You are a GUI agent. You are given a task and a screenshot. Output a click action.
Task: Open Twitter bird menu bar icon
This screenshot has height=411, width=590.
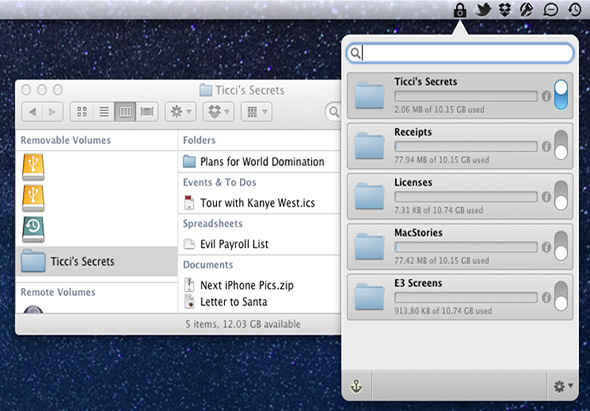tap(483, 10)
